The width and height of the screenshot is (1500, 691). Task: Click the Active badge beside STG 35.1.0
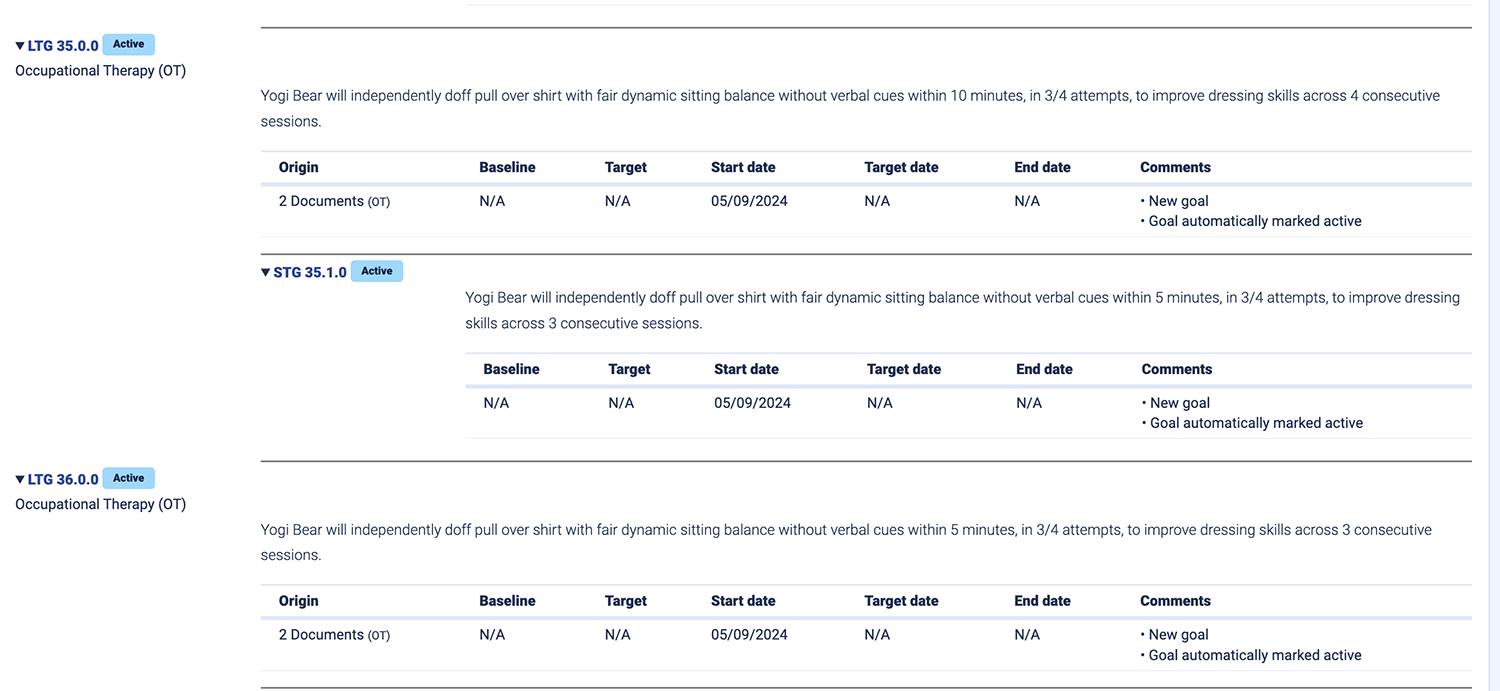(x=377, y=271)
